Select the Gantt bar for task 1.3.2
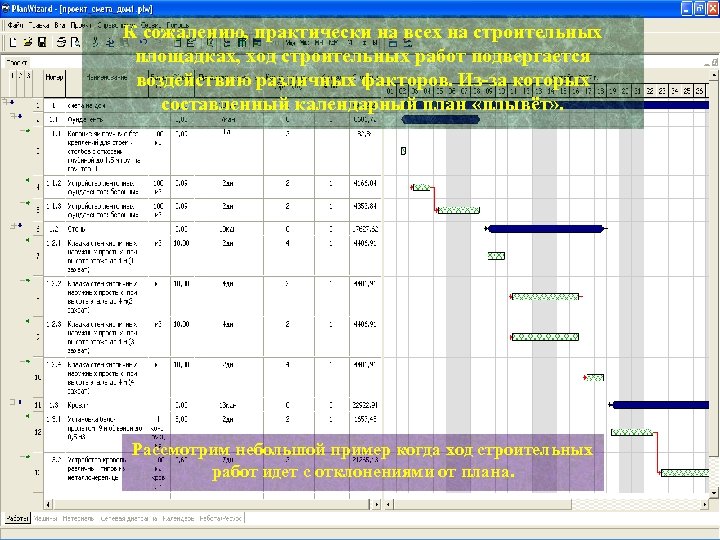 coord(685,472)
